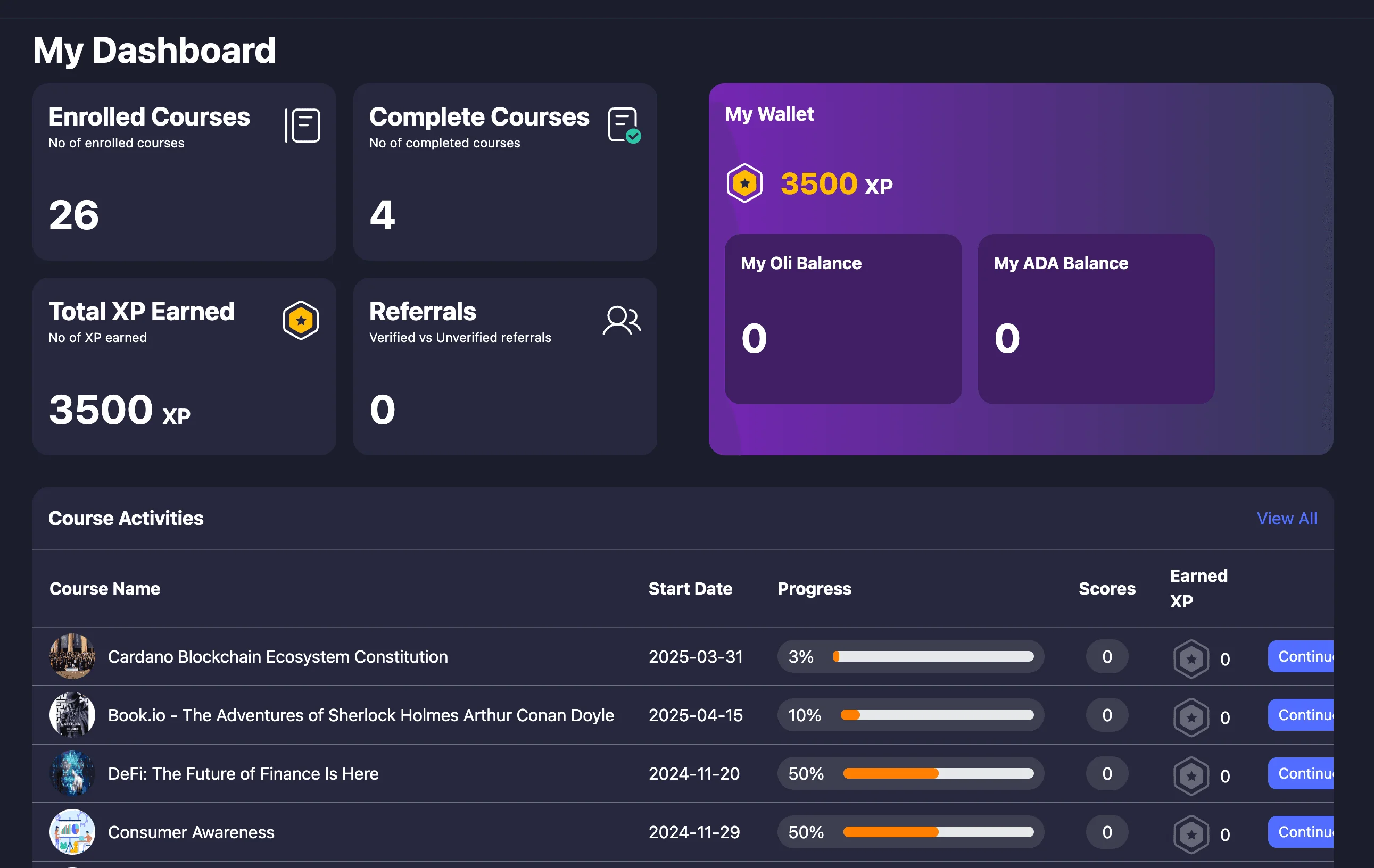The width and height of the screenshot is (1374, 868).
Task: Continue the Cardano Blockchain Ecosystem Constitution course
Action: (1302, 656)
